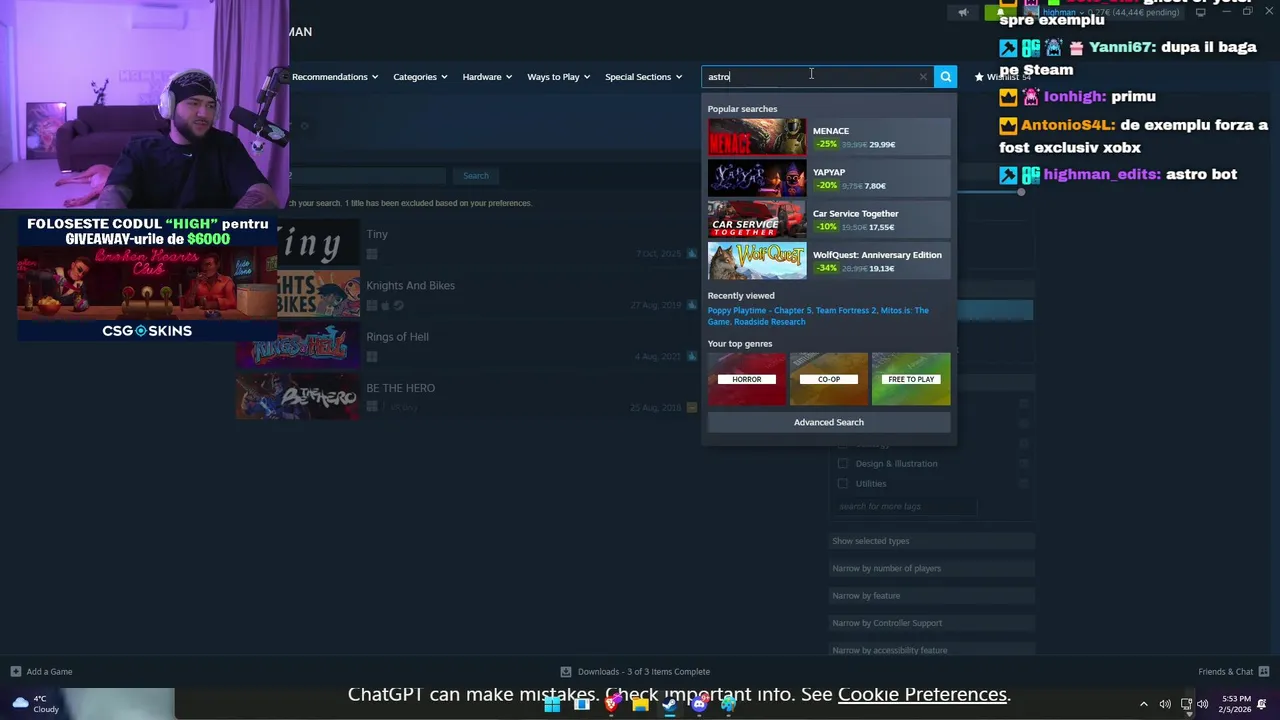The image size is (1280, 720).
Task: Tick the Design & Illustration checkbox
Action: click(x=843, y=464)
